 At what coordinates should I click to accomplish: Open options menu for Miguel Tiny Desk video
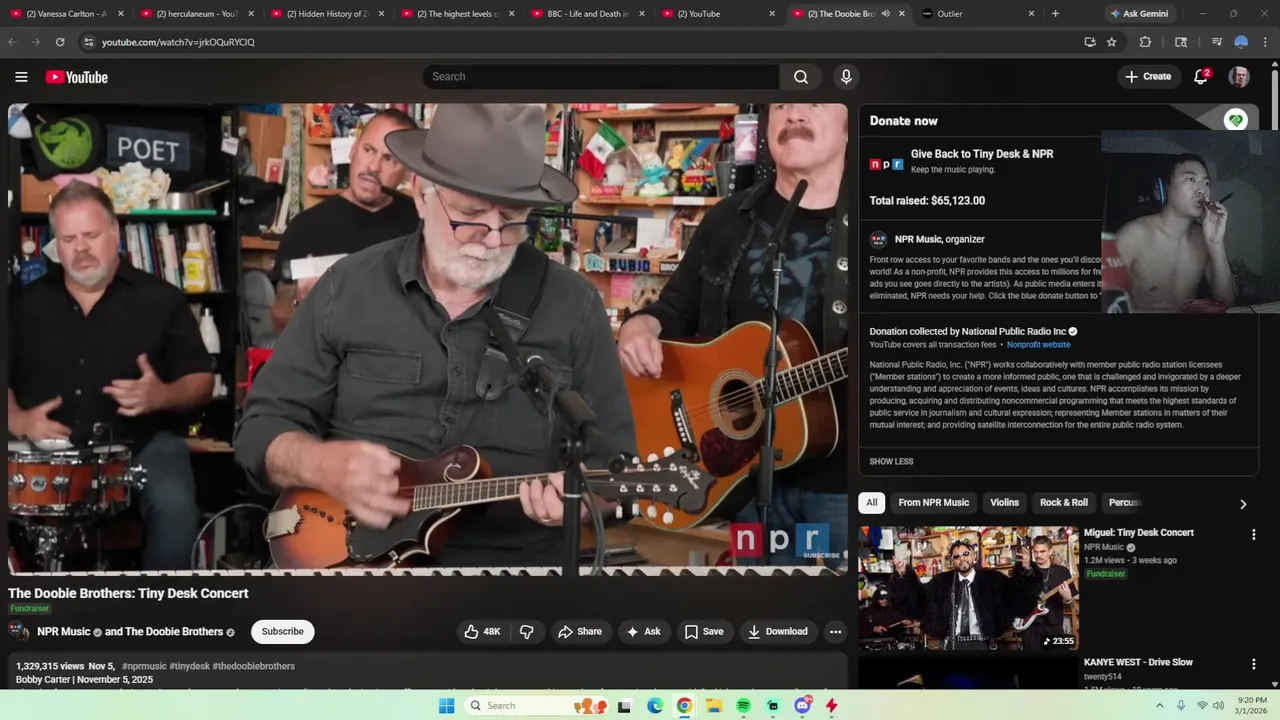pyautogui.click(x=1253, y=535)
